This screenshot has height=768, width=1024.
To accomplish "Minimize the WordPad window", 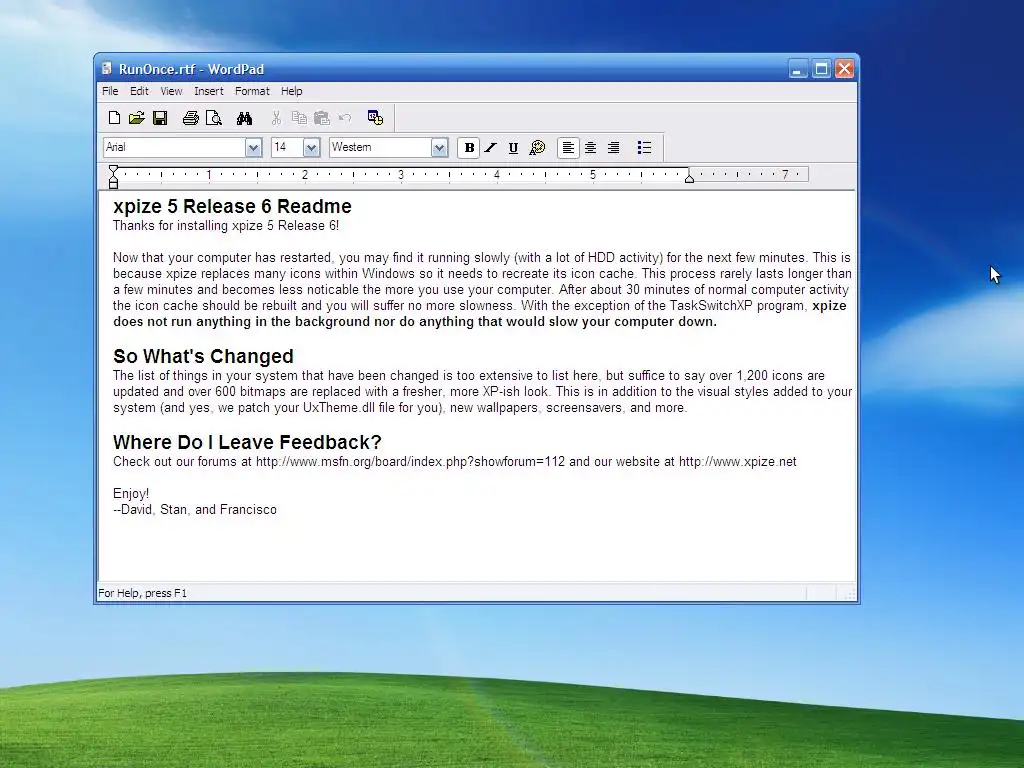I will (798, 69).
